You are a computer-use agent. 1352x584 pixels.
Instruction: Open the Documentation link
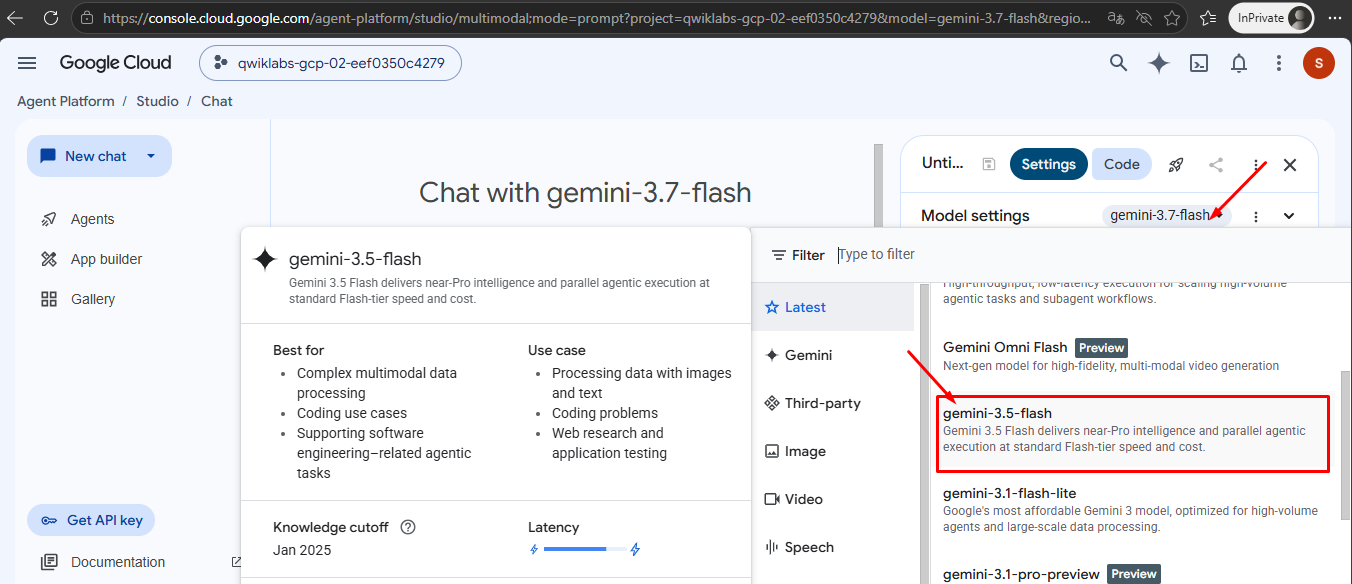coord(118,562)
